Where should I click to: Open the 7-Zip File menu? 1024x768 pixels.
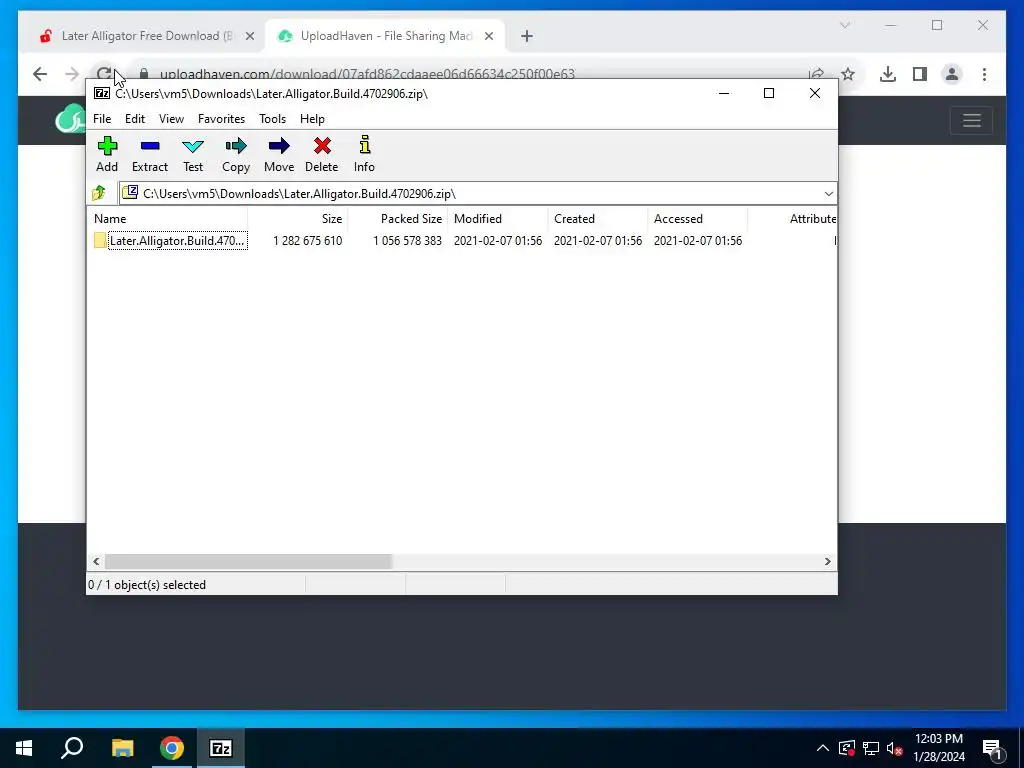pyautogui.click(x=102, y=119)
